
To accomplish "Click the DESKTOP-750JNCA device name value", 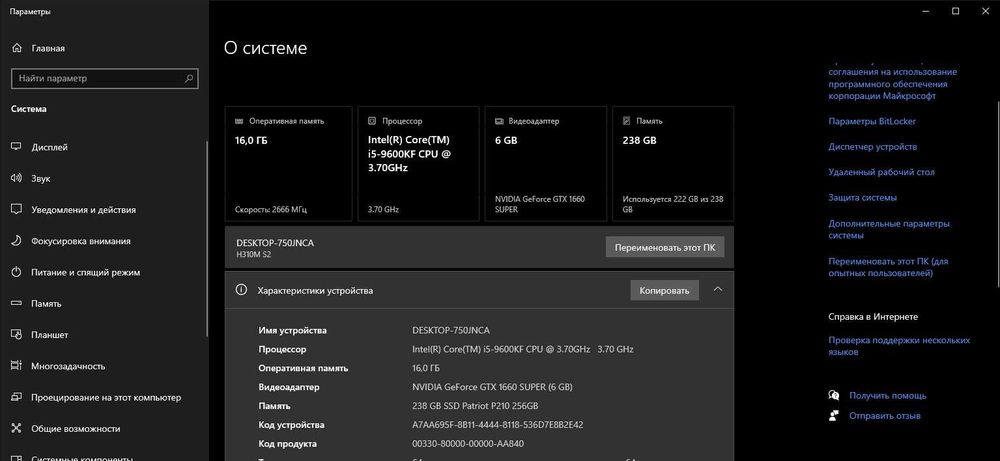I will click(x=451, y=330).
